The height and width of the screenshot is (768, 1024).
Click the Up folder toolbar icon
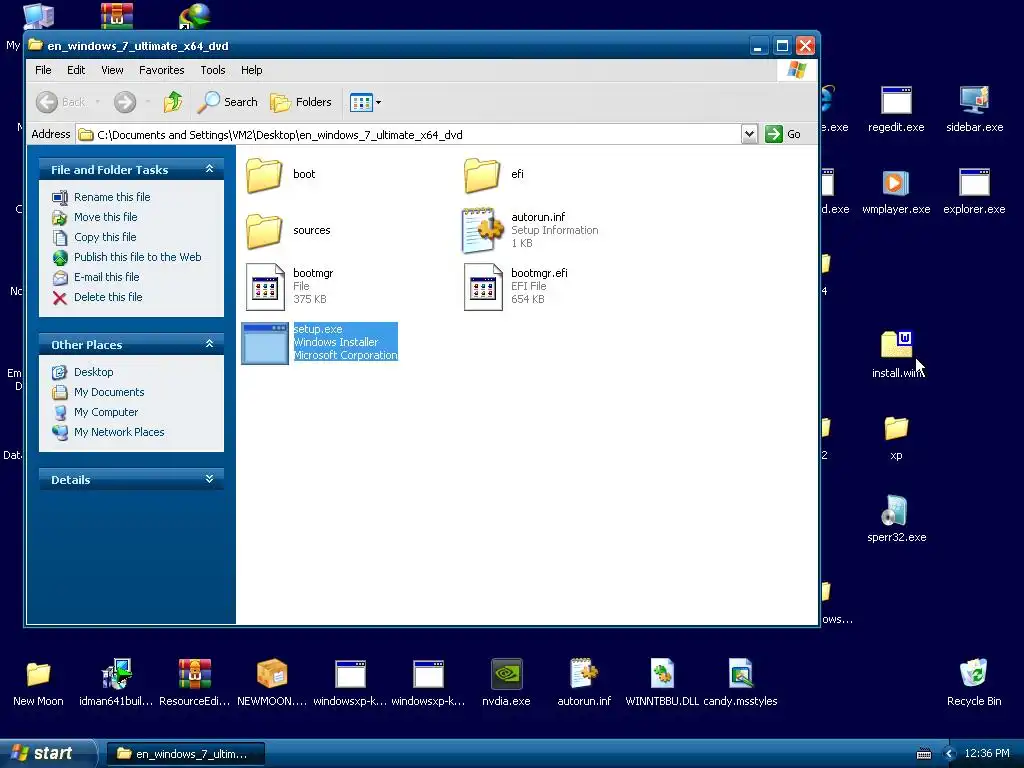[x=173, y=102]
